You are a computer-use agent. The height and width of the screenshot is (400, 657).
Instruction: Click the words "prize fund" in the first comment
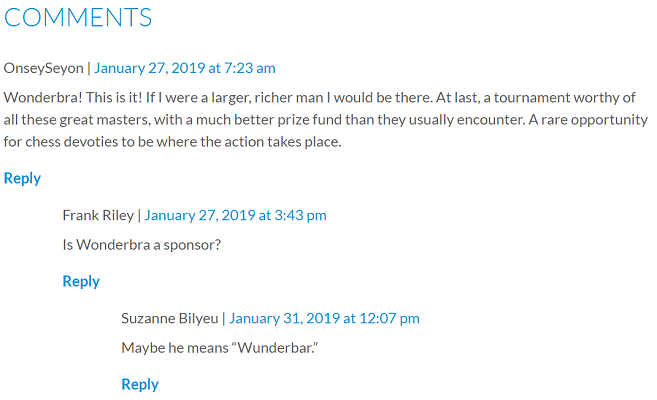(315, 119)
